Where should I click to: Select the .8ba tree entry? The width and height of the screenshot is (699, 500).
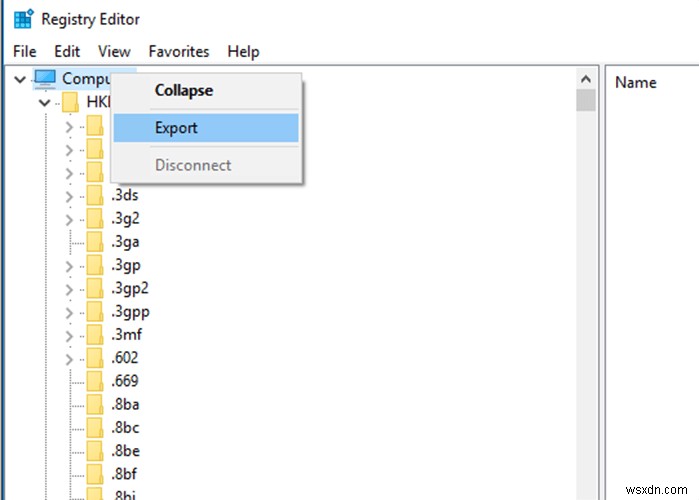click(x=125, y=404)
